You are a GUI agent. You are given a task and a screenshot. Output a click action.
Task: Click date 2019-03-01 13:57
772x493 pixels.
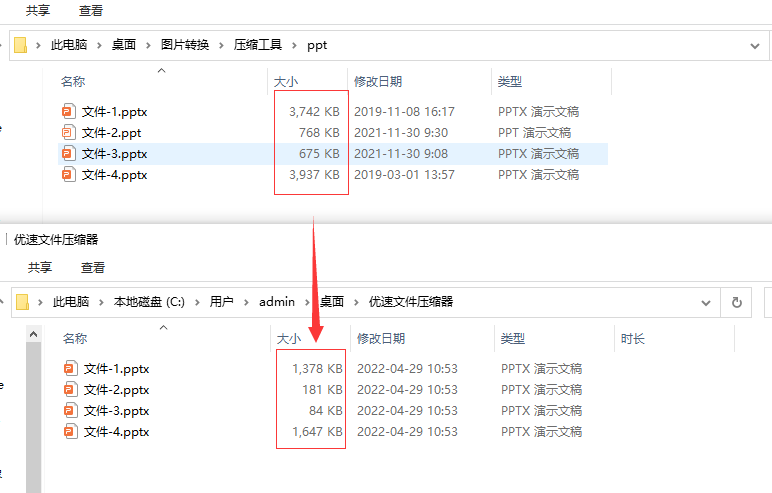(404, 175)
